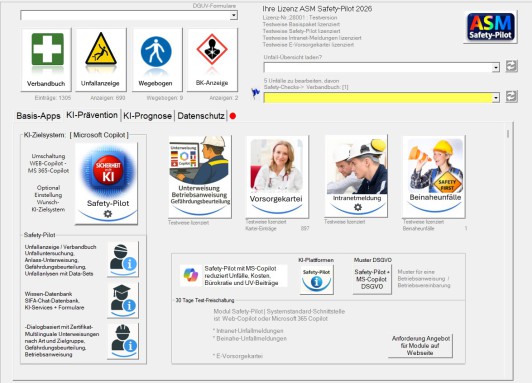Screen dimensions: 532x383
Task: Open the Unterweisung Betriebsanweisung Gefährdungsbeurteilung tile
Action: click(x=200, y=176)
